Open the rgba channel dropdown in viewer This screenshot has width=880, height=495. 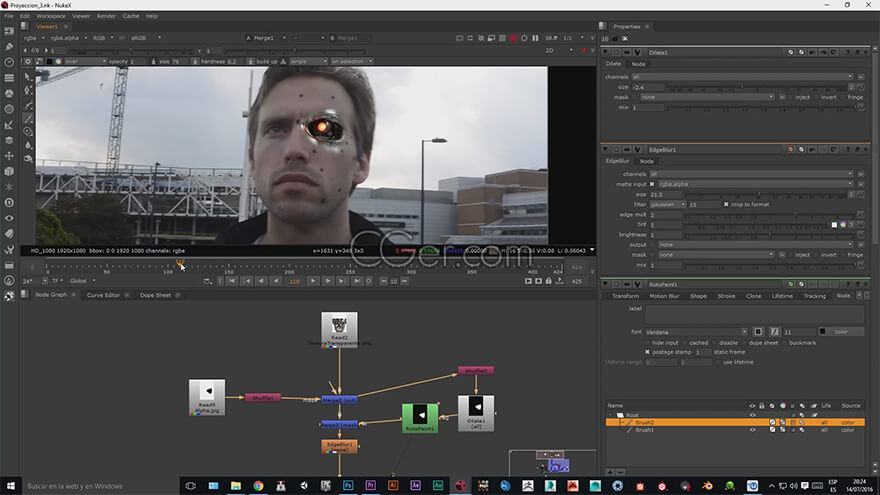coord(33,38)
